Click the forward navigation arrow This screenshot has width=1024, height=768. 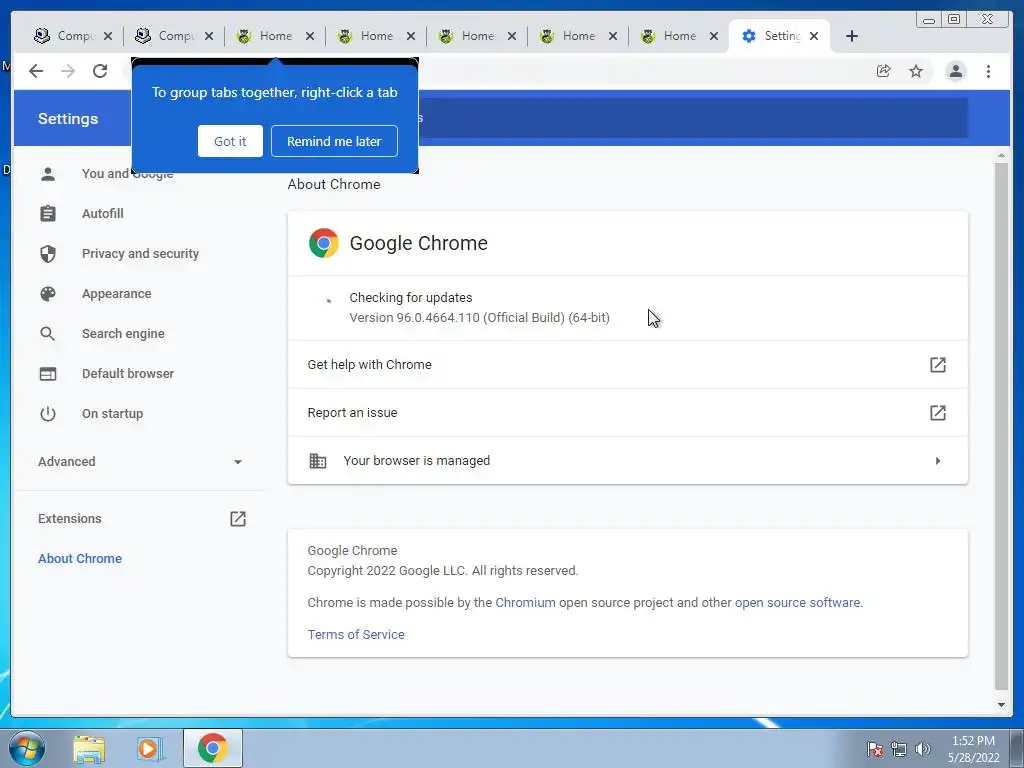click(68, 71)
